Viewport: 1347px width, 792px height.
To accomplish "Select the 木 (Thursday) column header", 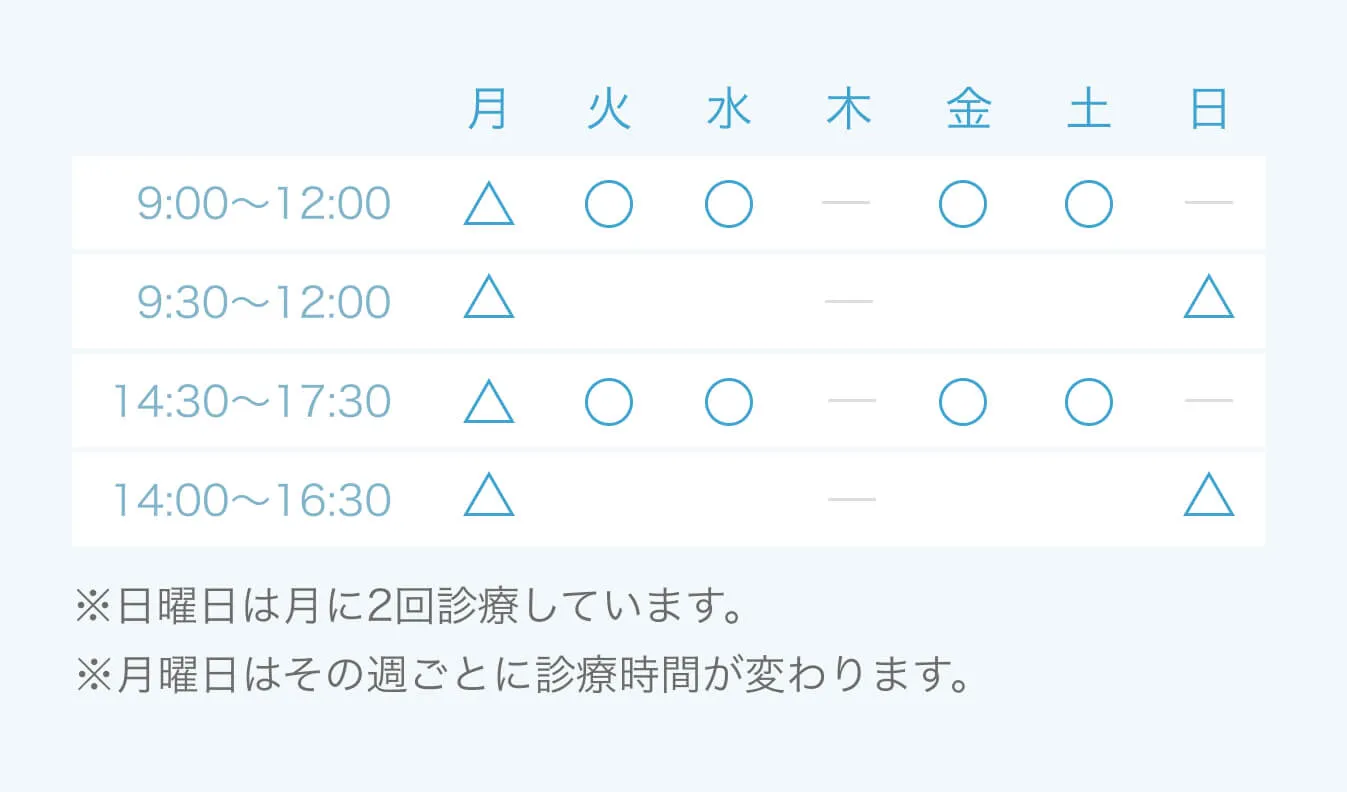I will point(849,110).
